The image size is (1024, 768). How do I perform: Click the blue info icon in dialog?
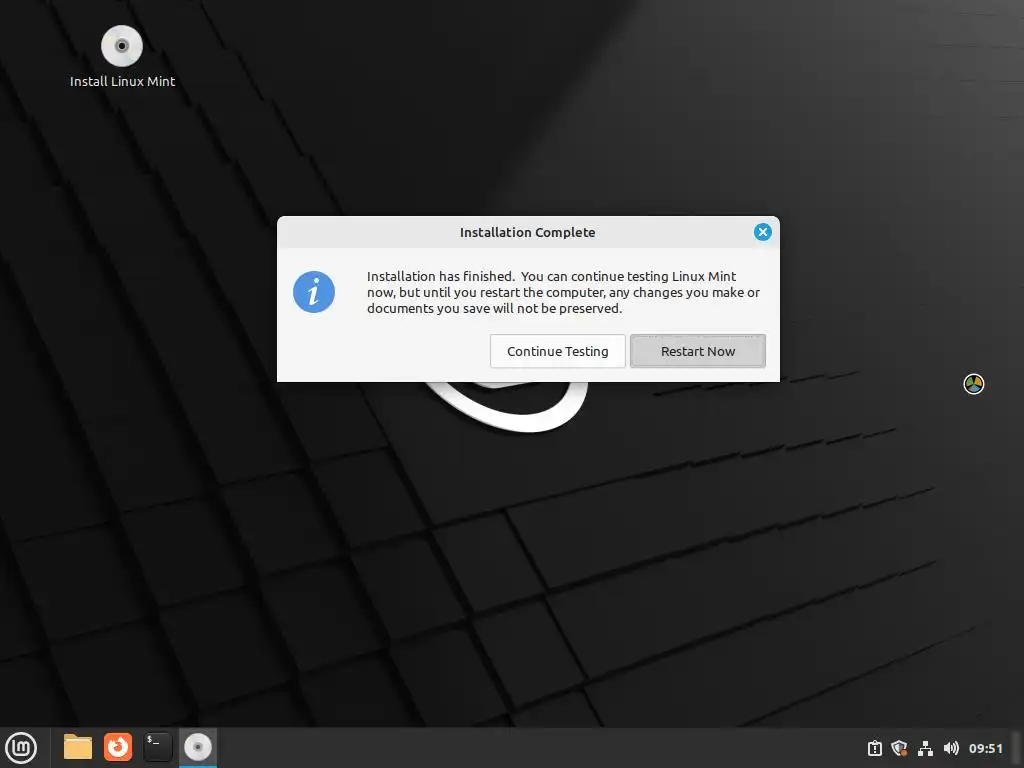[x=313, y=292]
